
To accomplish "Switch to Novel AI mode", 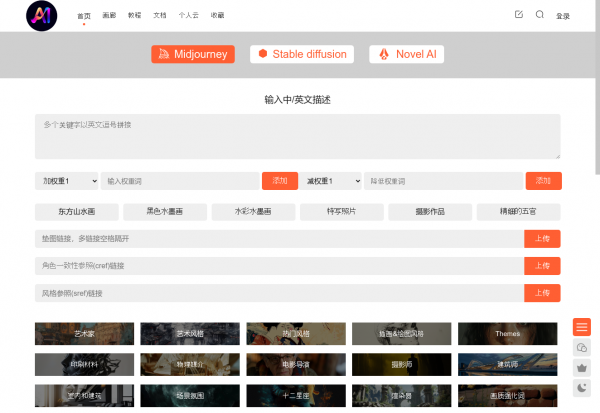I will coord(406,54).
